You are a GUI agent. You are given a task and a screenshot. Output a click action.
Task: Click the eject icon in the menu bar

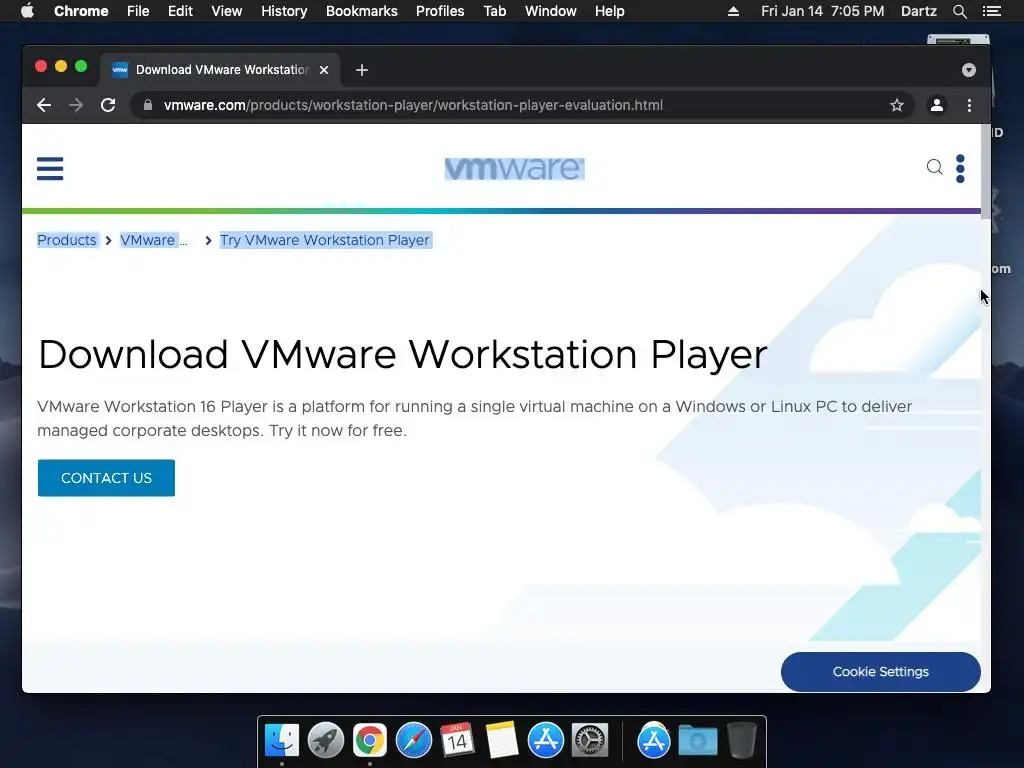(x=733, y=11)
